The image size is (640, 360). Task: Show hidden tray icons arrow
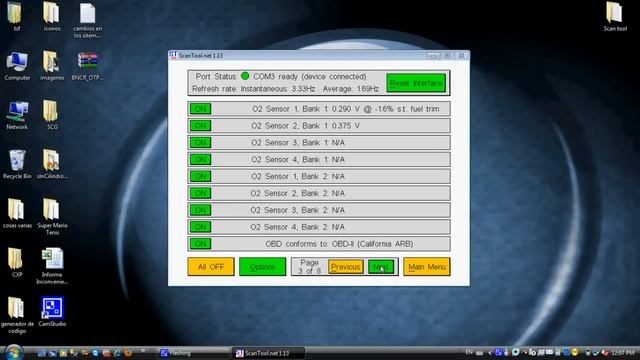click(490, 353)
